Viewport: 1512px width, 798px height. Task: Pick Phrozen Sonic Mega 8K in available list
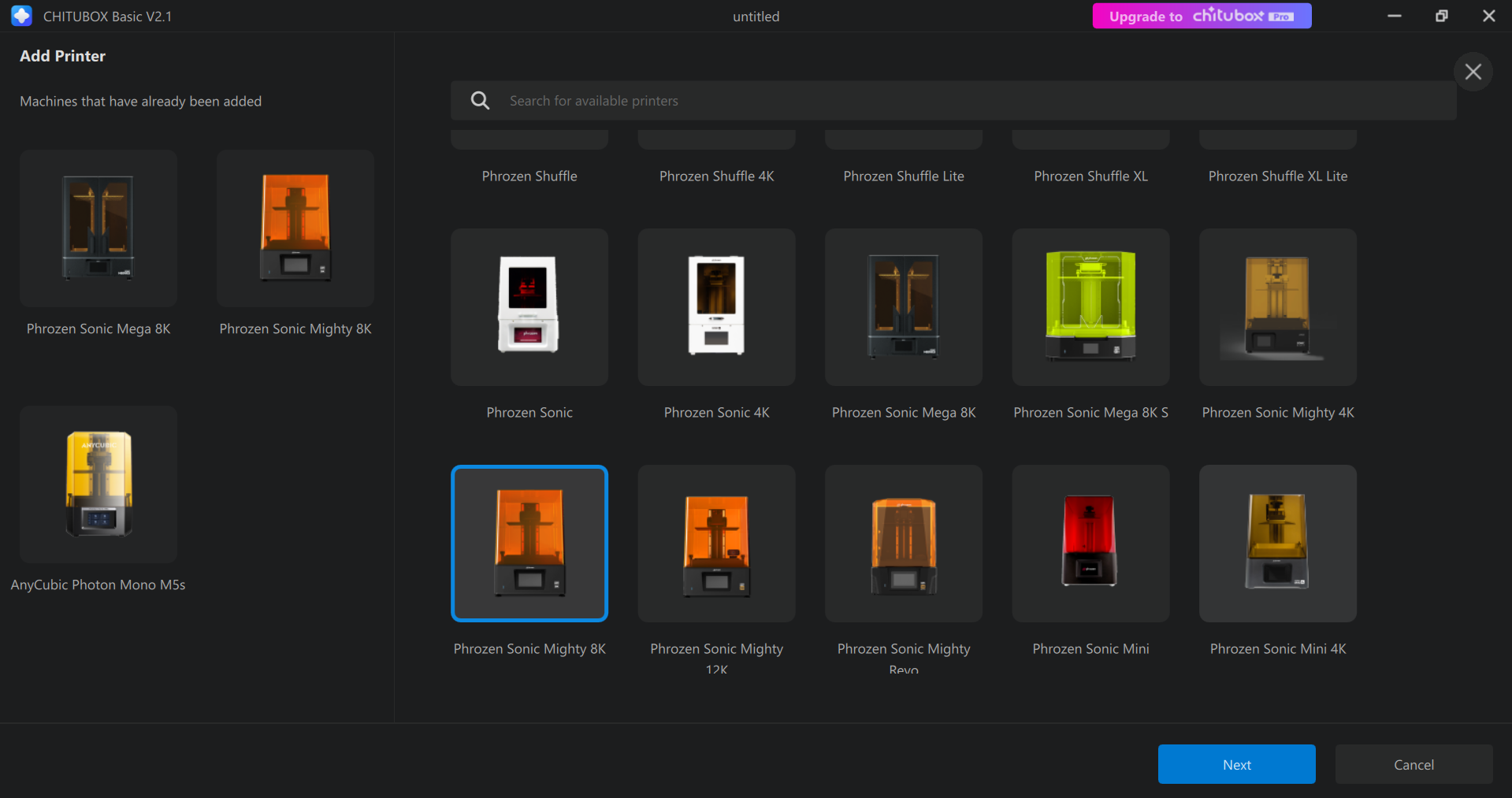point(904,307)
